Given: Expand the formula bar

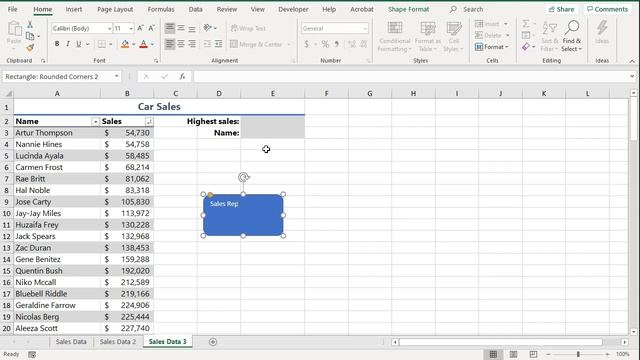Looking at the screenshot, I should coord(632,76).
